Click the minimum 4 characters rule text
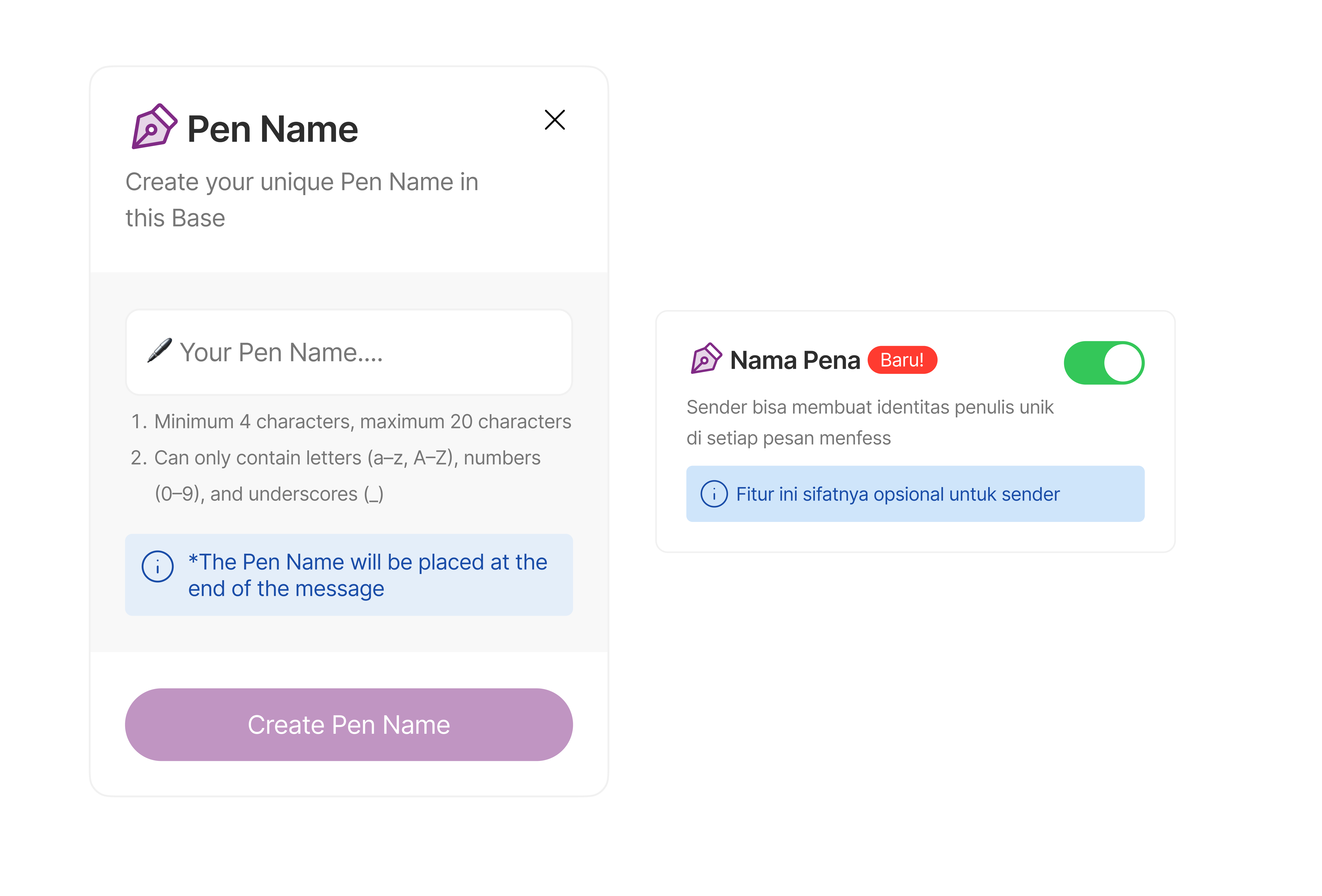Screen dimensions: 1322x896 (x=362, y=421)
